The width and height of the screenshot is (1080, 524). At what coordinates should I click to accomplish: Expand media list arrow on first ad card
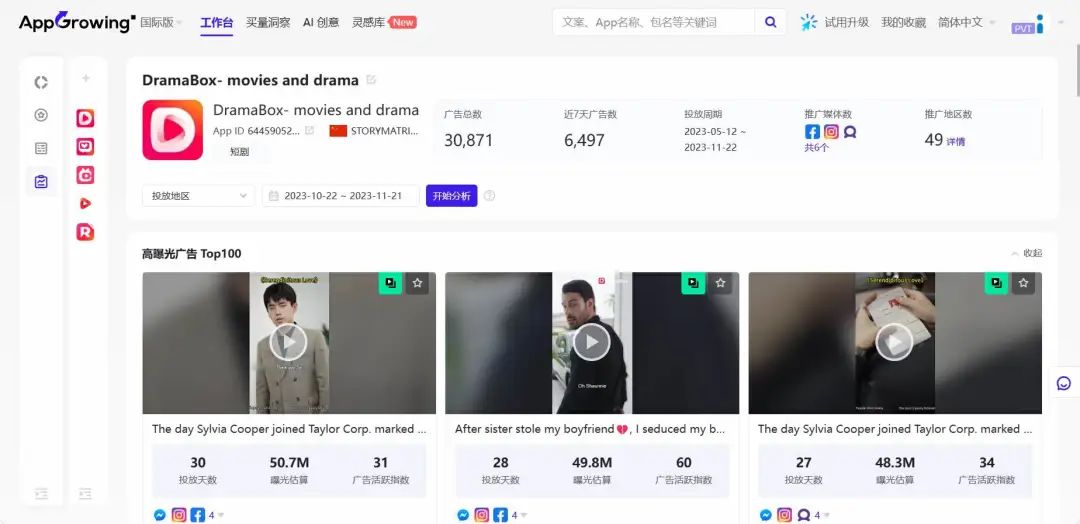point(221,515)
